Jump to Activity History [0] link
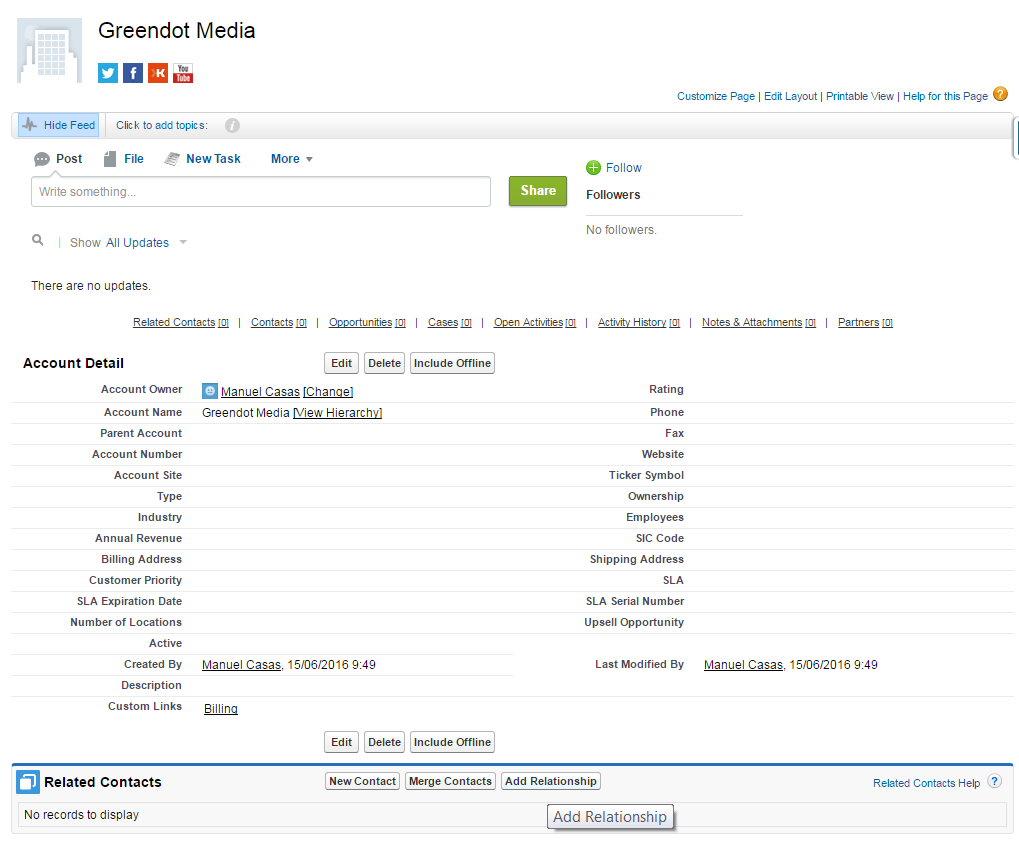 (638, 322)
